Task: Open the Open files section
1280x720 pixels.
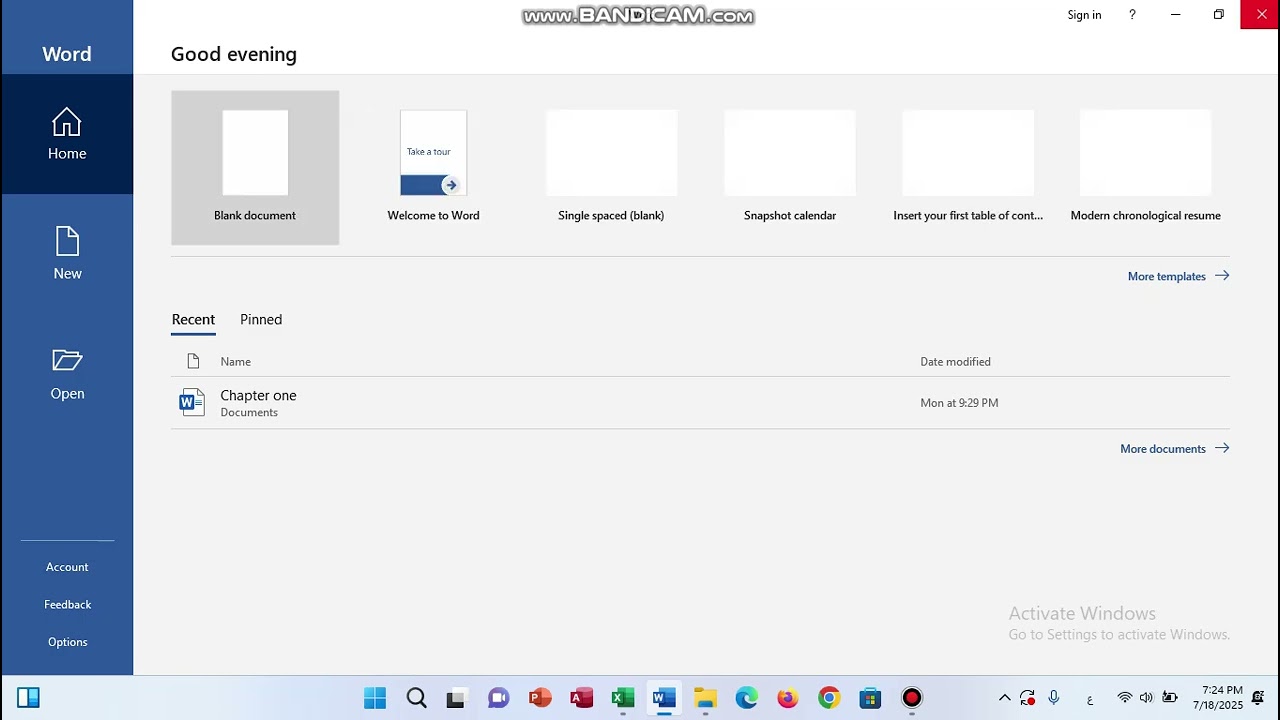Action: click(x=67, y=374)
